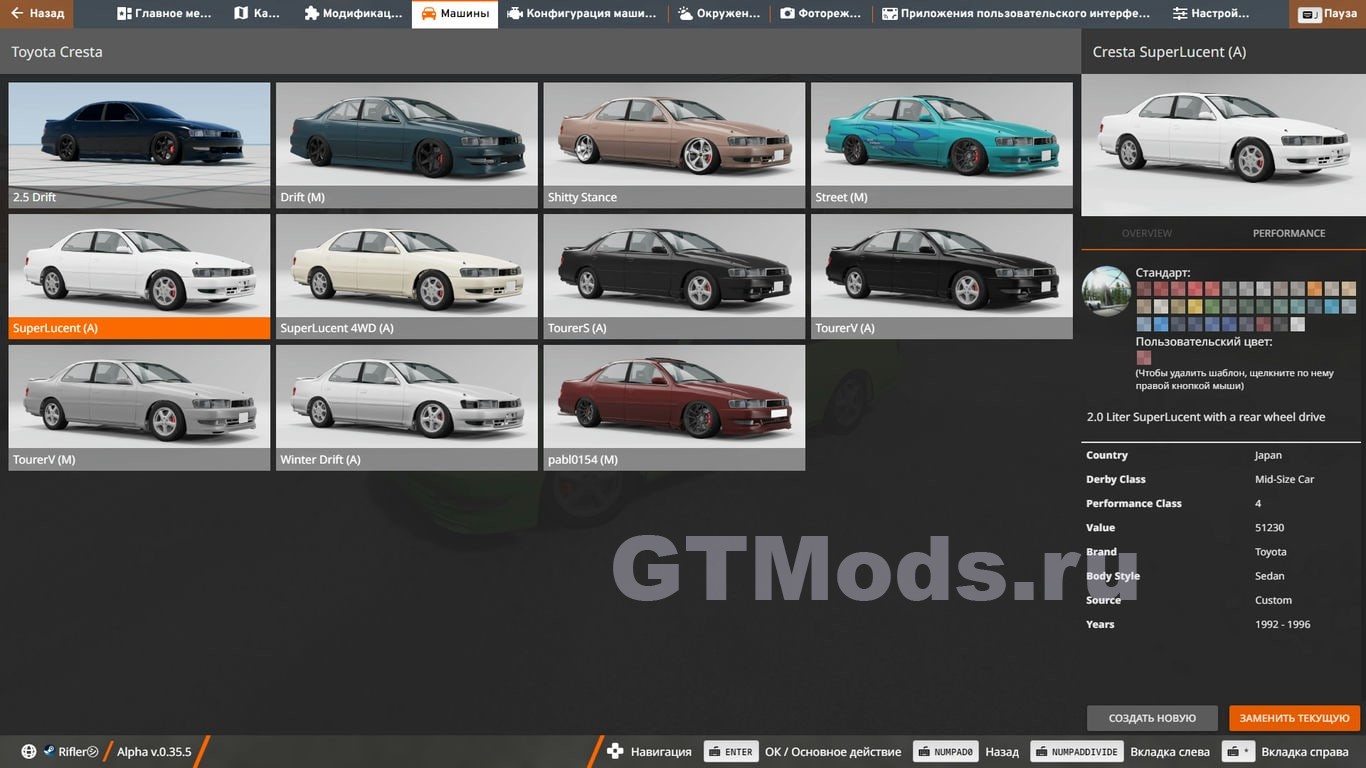This screenshot has width=1366, height=768.
Task: Open the map tab labeled Ка...
Action: (256, 14)
